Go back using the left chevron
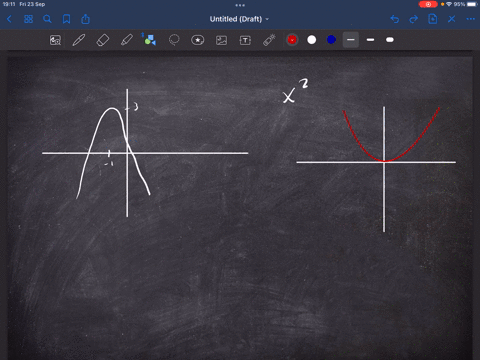 point(9,19)
